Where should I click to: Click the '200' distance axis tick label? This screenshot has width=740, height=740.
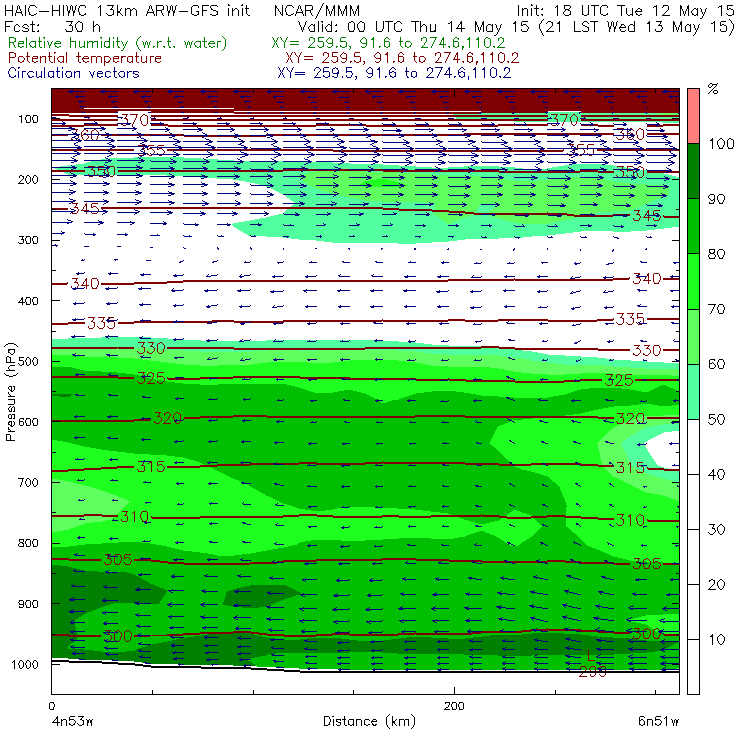point(454,706)
